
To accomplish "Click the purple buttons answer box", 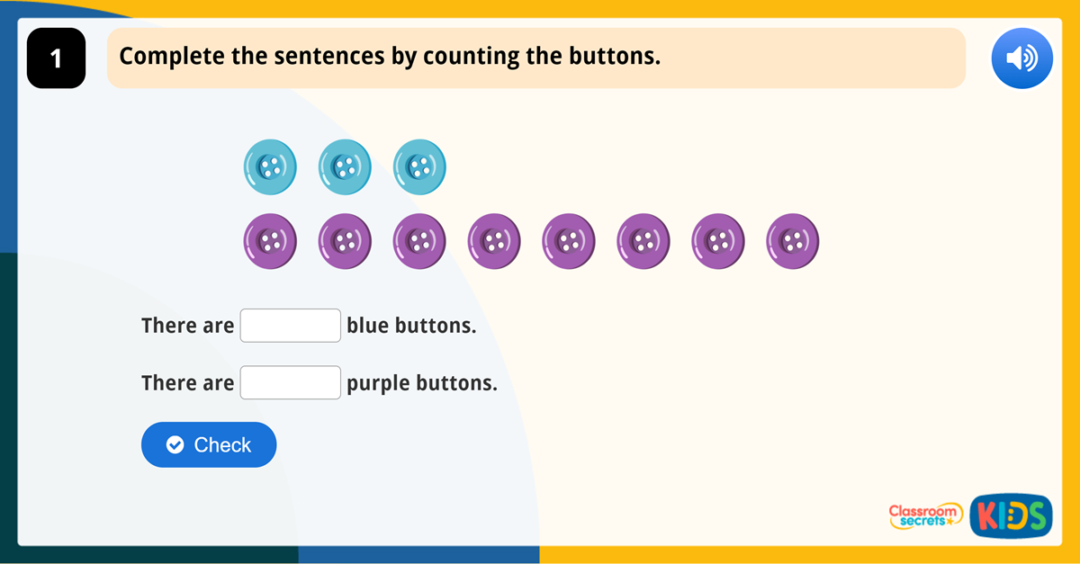I will [290, 383].
